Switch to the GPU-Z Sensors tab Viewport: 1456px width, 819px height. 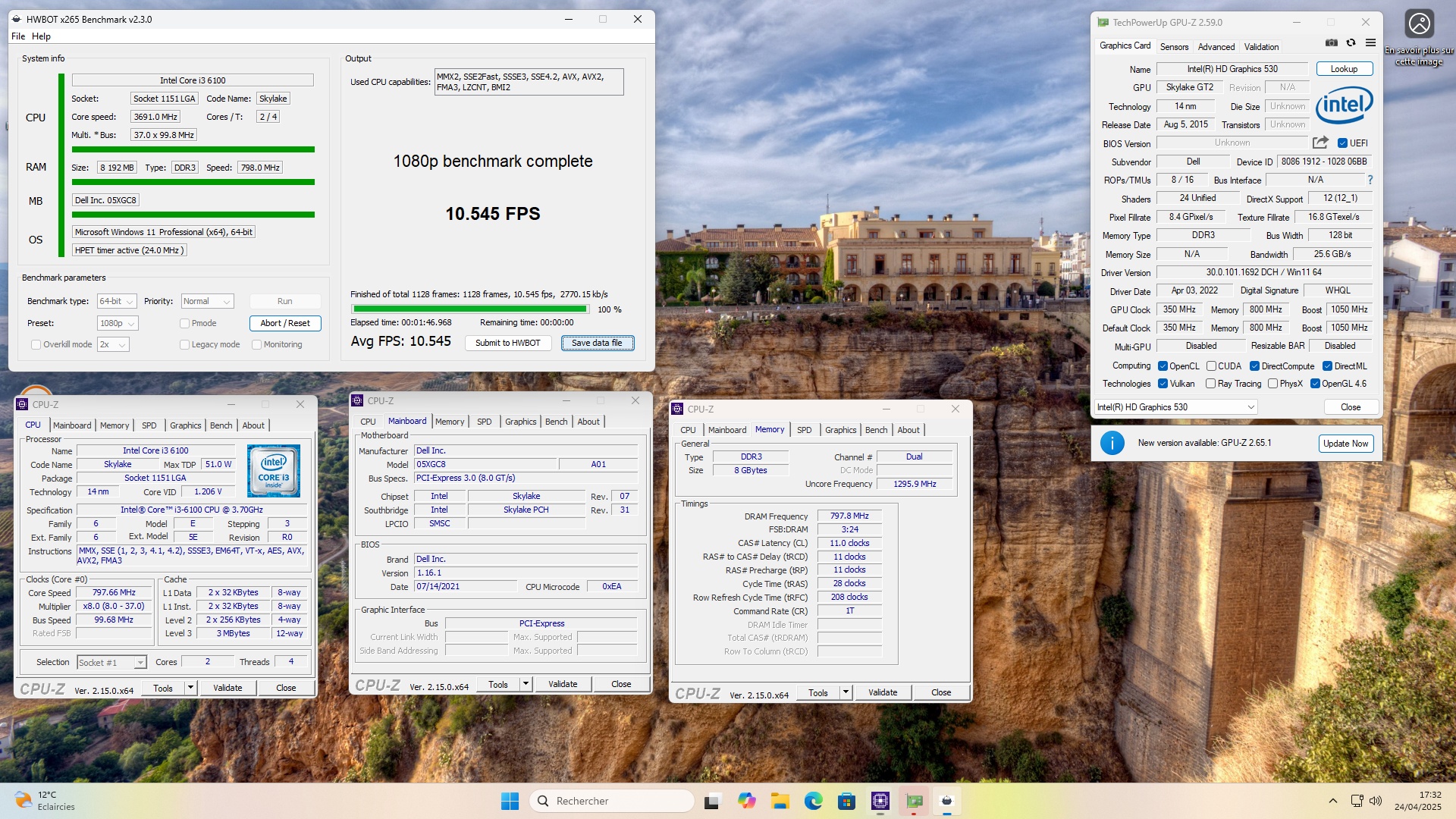click(1174, 46)
